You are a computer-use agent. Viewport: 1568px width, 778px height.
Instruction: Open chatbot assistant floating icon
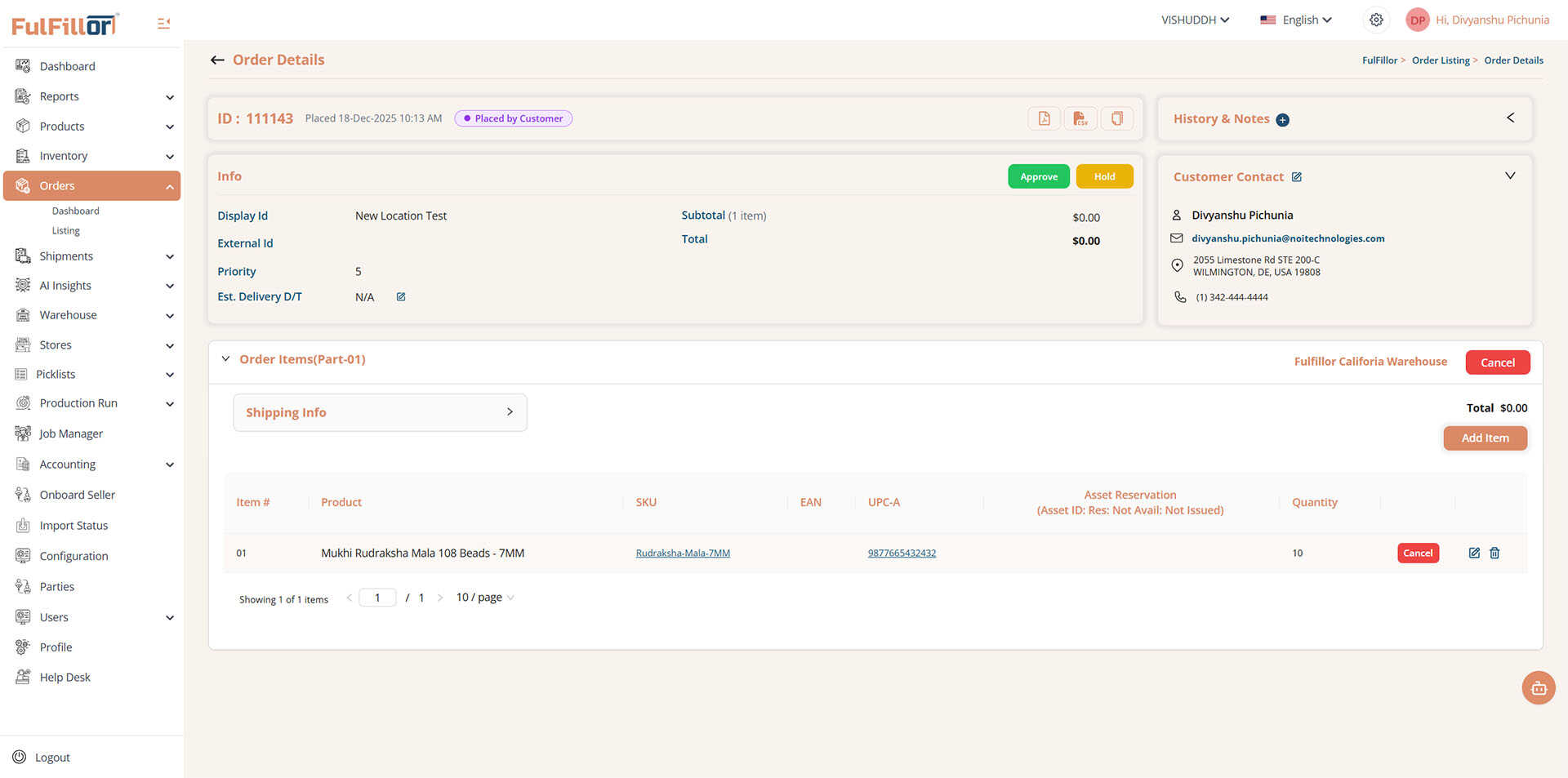click(1539, 687)
